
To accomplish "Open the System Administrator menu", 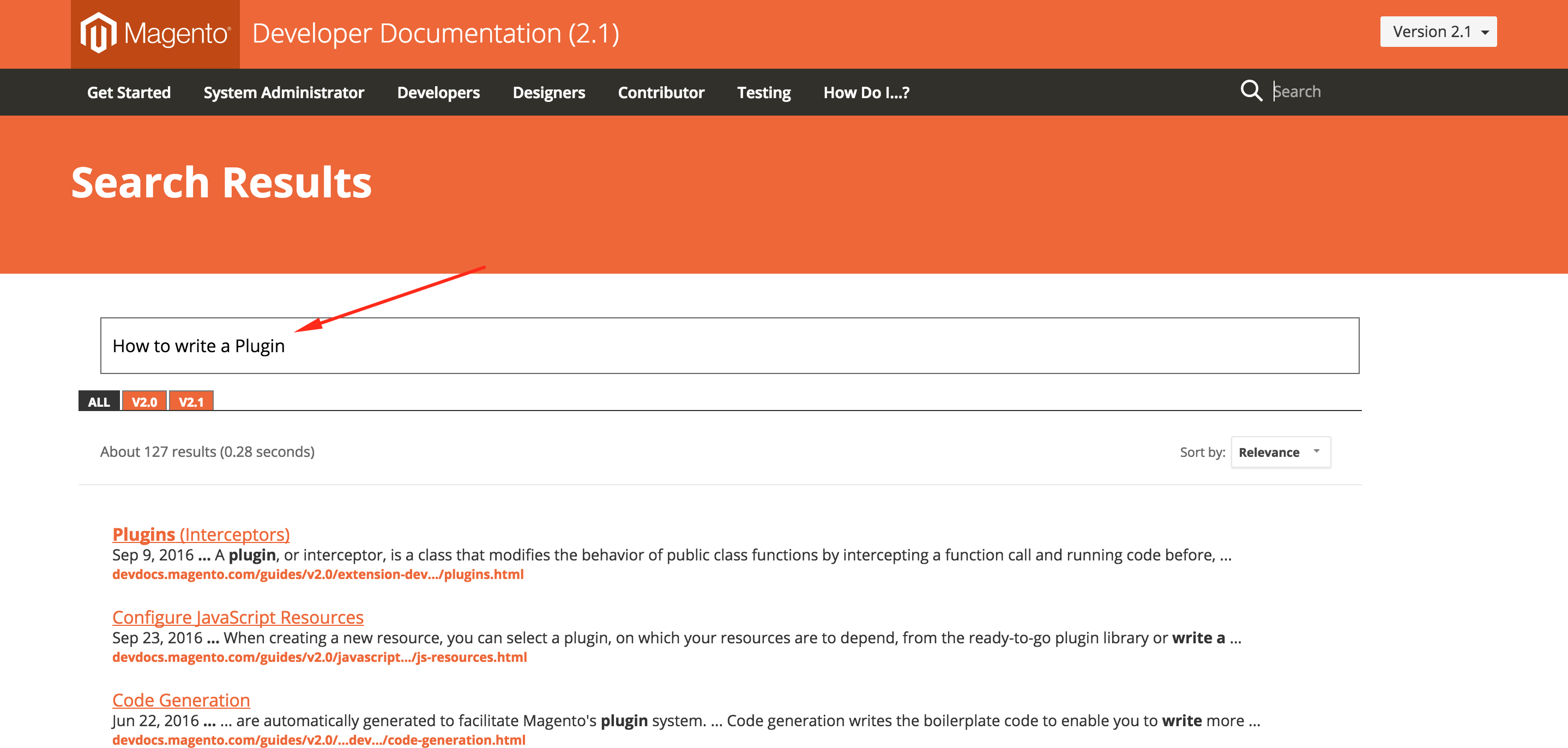I will point(284,93).
